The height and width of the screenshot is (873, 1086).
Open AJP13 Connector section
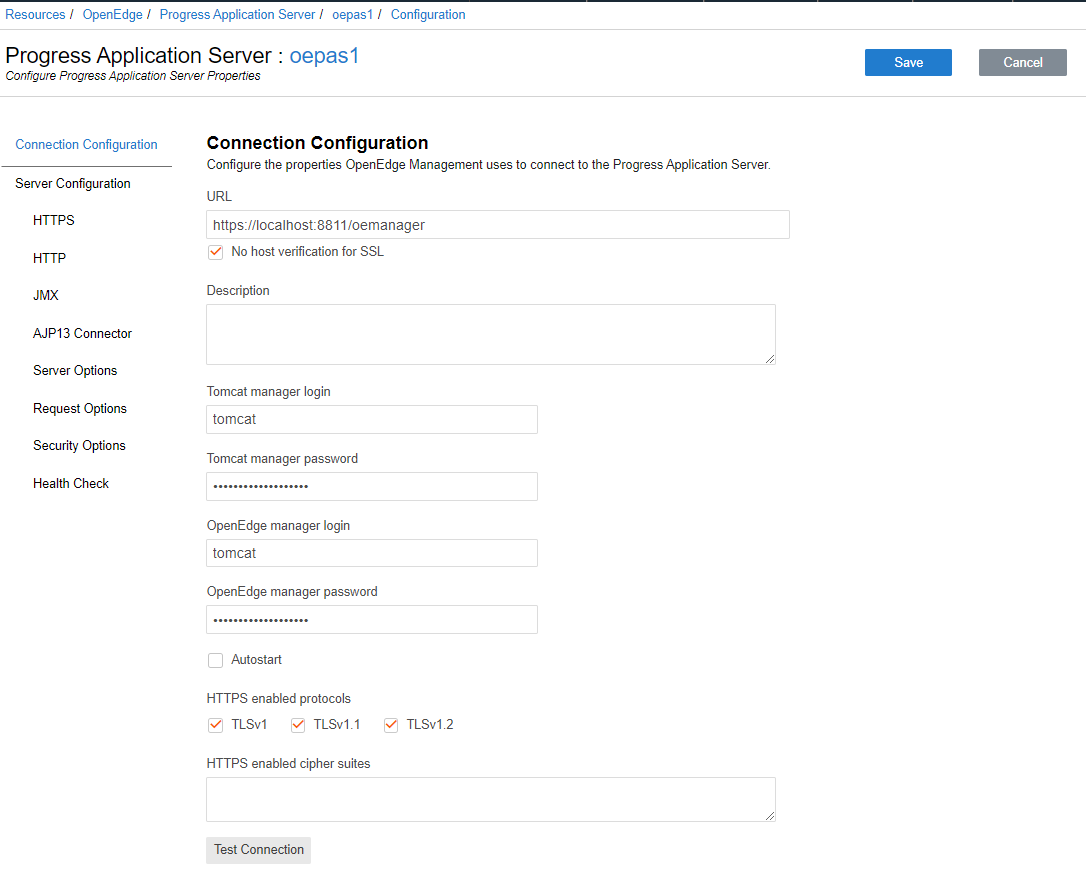(x=82, y=333)
